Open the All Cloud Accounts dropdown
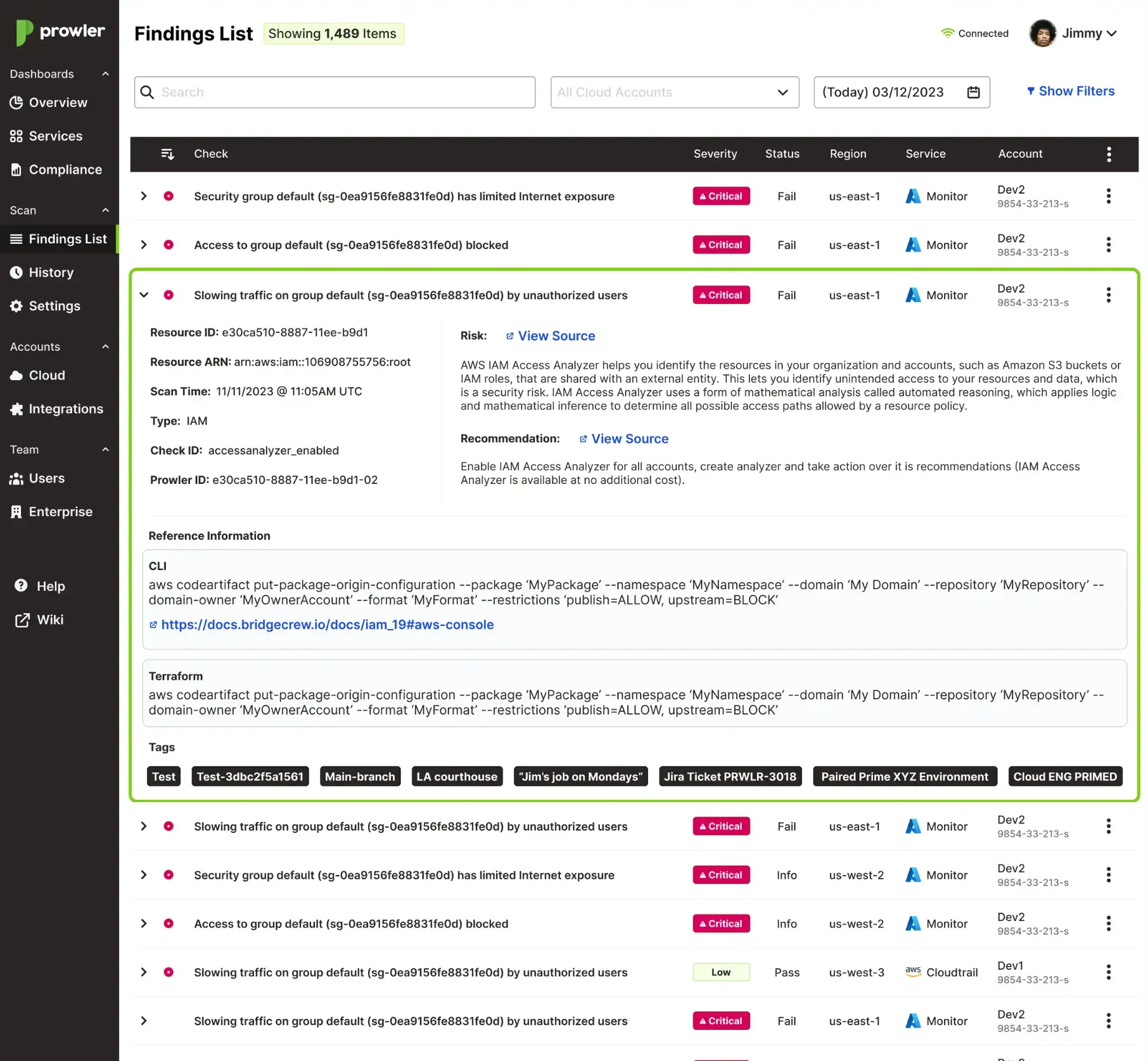This screenshot has width=1148, height=1061. (x=675, y=92)
